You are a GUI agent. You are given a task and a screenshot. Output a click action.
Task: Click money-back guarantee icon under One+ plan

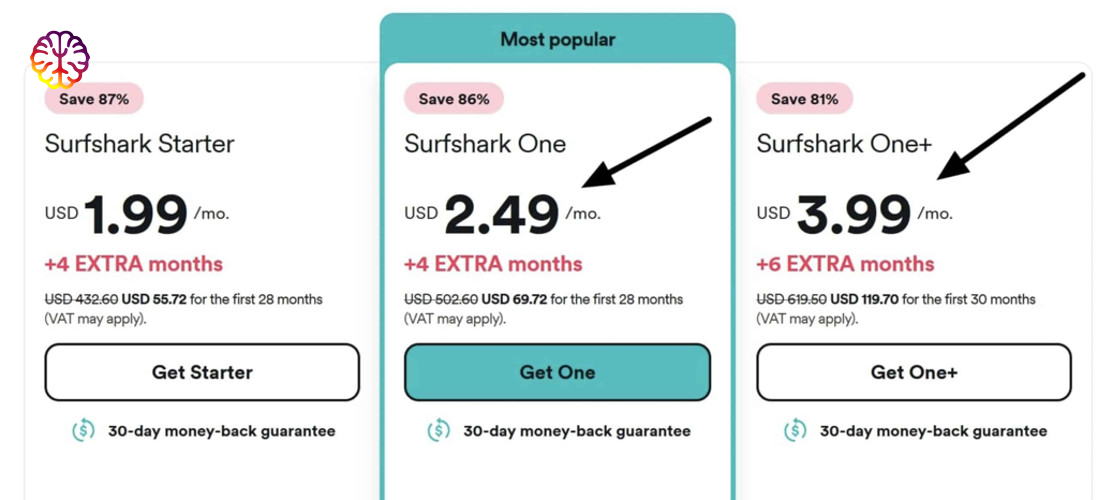click(x=795, y=431)
